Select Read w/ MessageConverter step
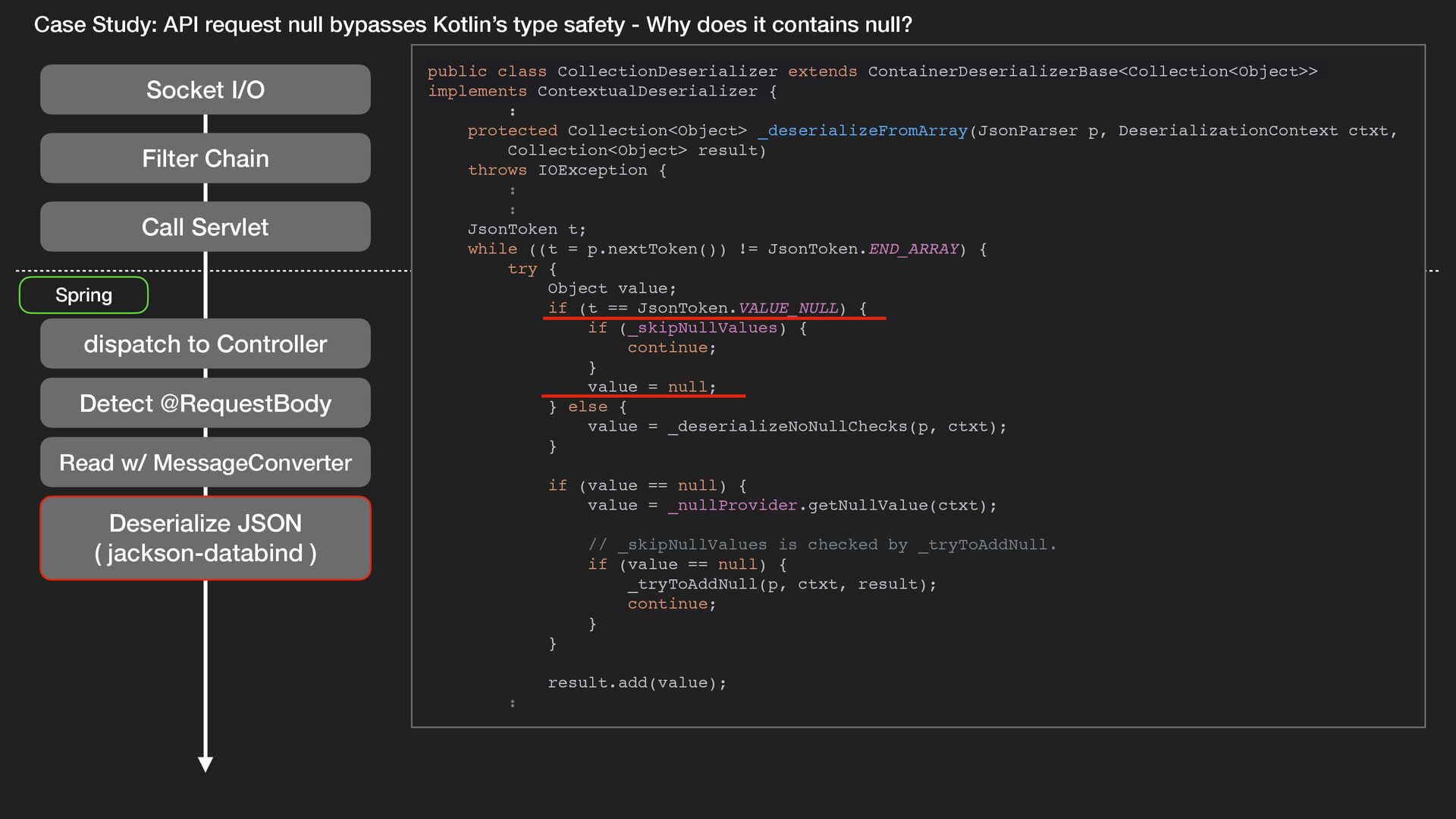The height and width of the screenshot is (819, 1456). [205, 463]
